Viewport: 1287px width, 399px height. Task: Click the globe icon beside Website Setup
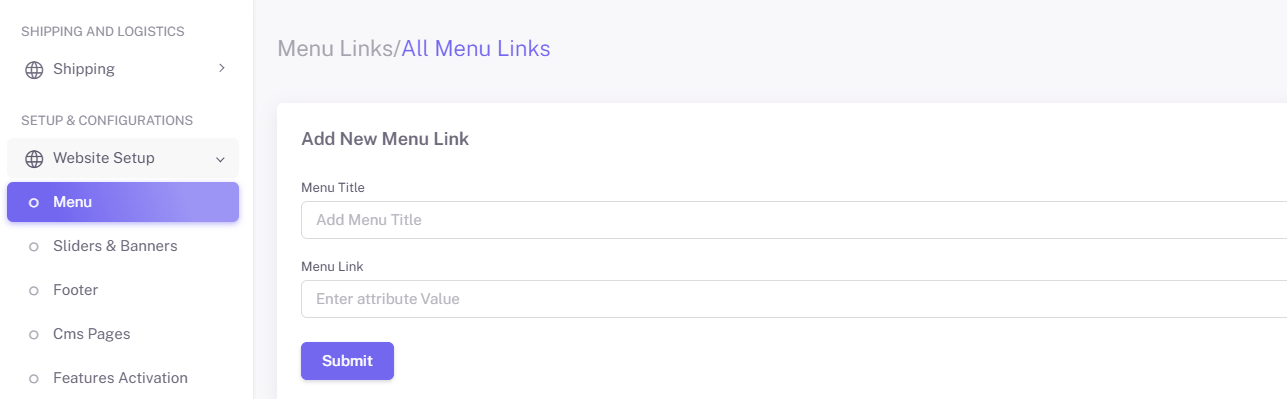(x=34, y=159)
